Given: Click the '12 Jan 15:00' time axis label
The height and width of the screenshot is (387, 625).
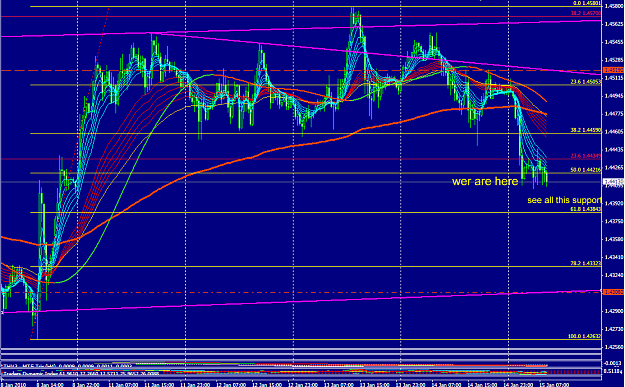Looking at the screenshot, I should pos(266,385).
